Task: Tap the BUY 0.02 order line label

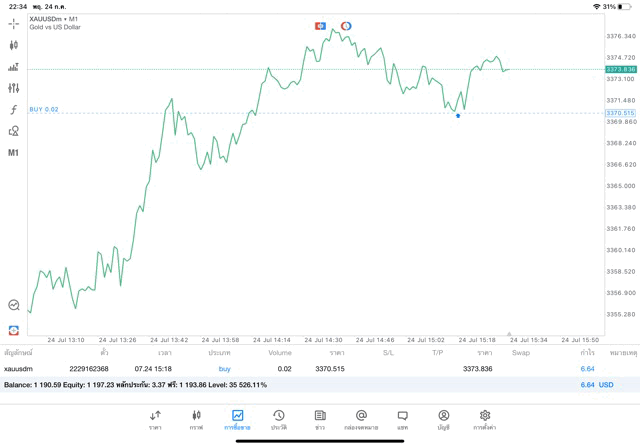Action: click(x=44, y=109)
